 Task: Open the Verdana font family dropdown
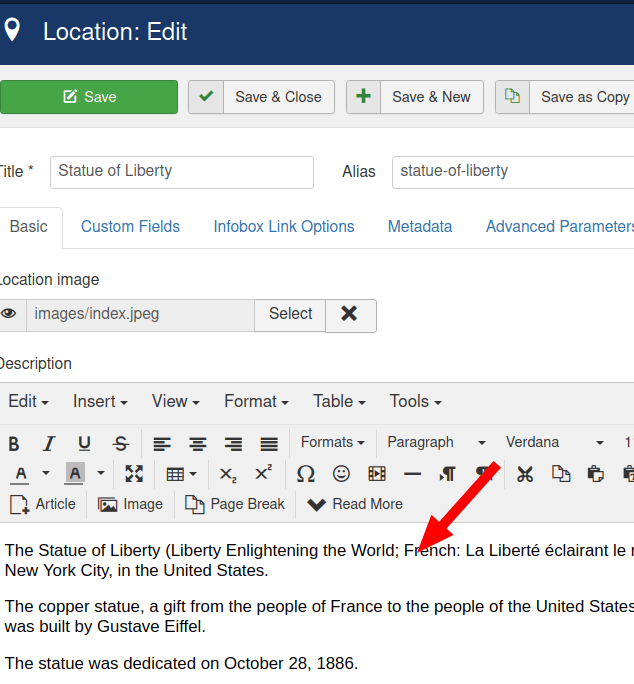[554, 442]
